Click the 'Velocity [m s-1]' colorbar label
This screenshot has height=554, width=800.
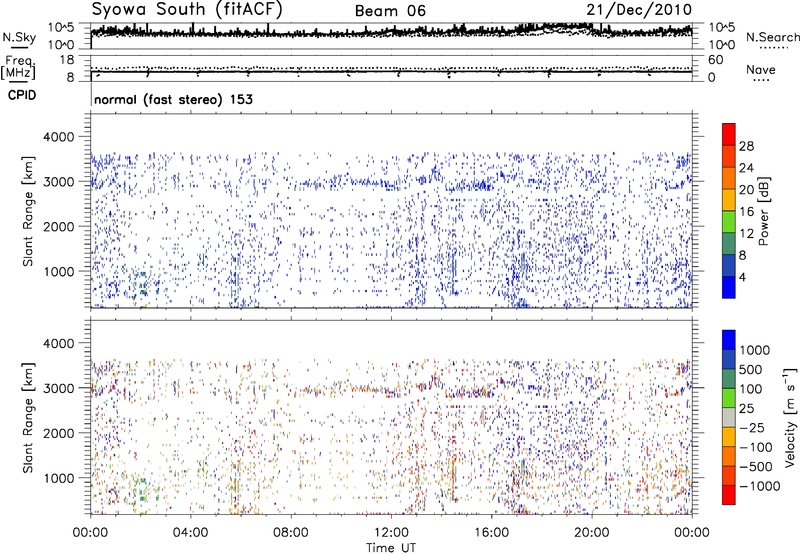[x=790, y=417]
